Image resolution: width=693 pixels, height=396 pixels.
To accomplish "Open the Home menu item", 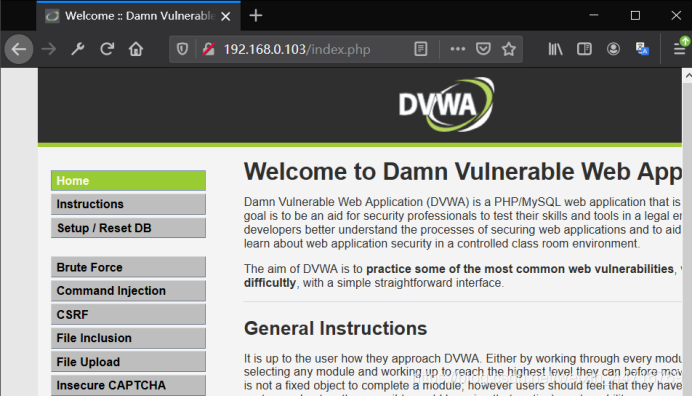I will [128, 181].
